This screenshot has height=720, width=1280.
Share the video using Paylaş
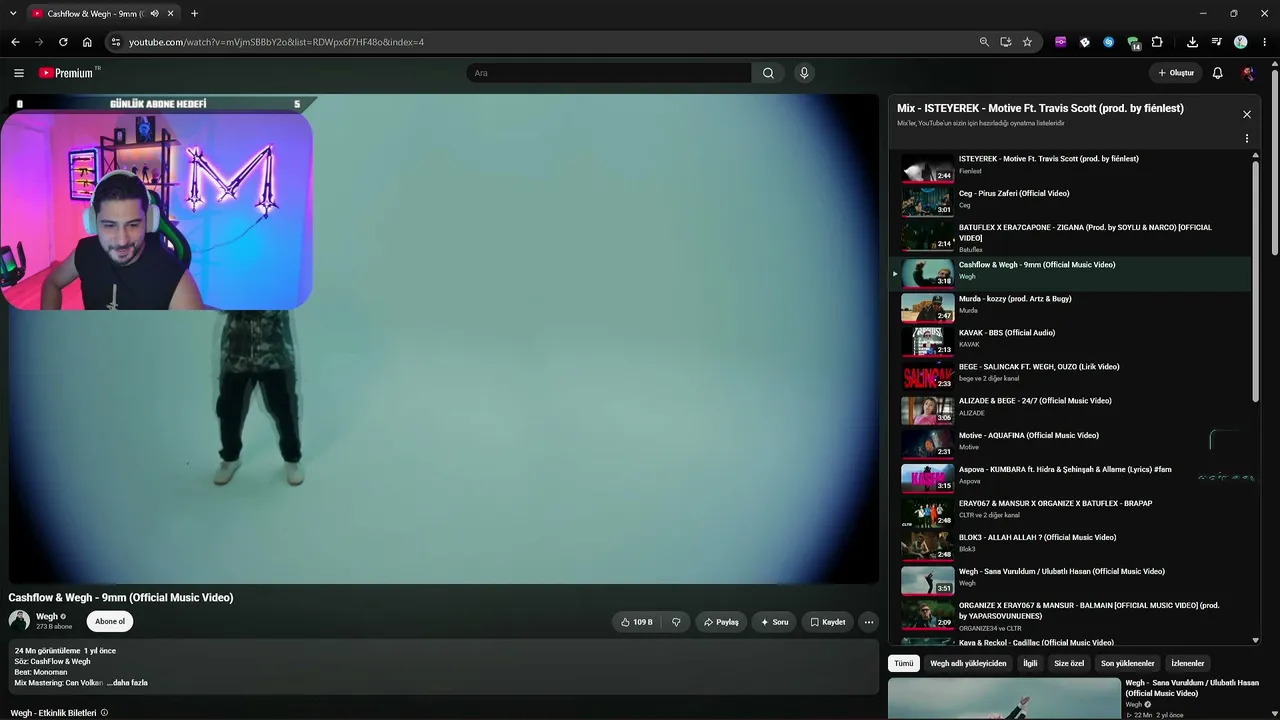tap(720, 622)
